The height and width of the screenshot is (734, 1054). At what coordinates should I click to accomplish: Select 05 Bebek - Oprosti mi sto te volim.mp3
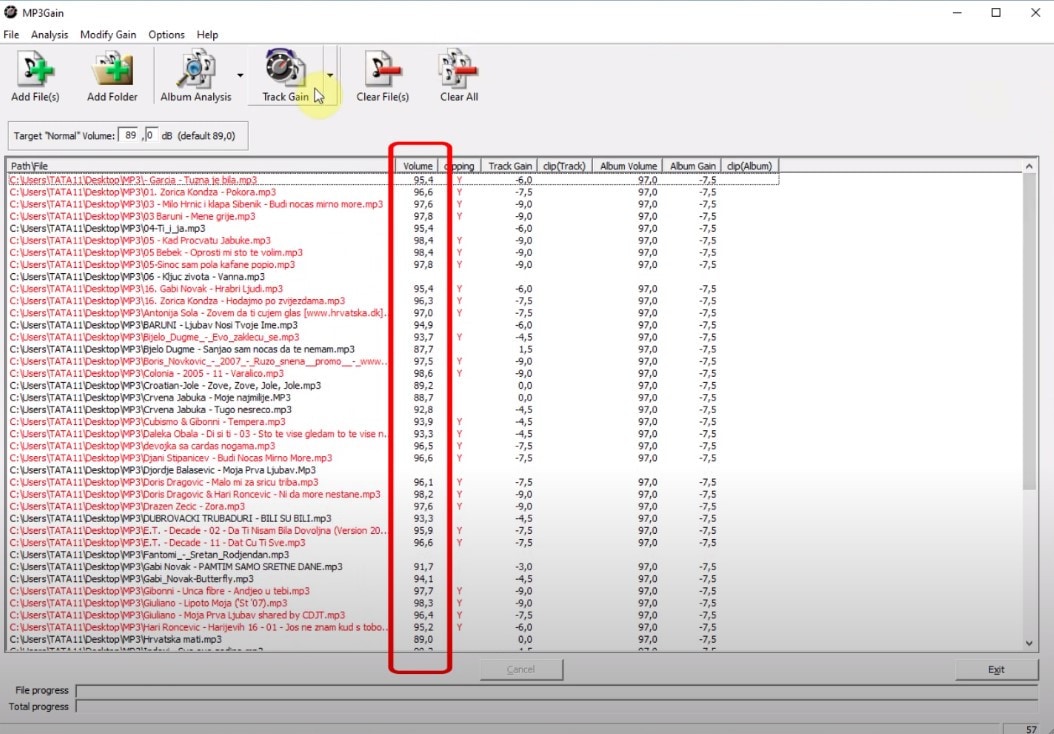point(393,253)
